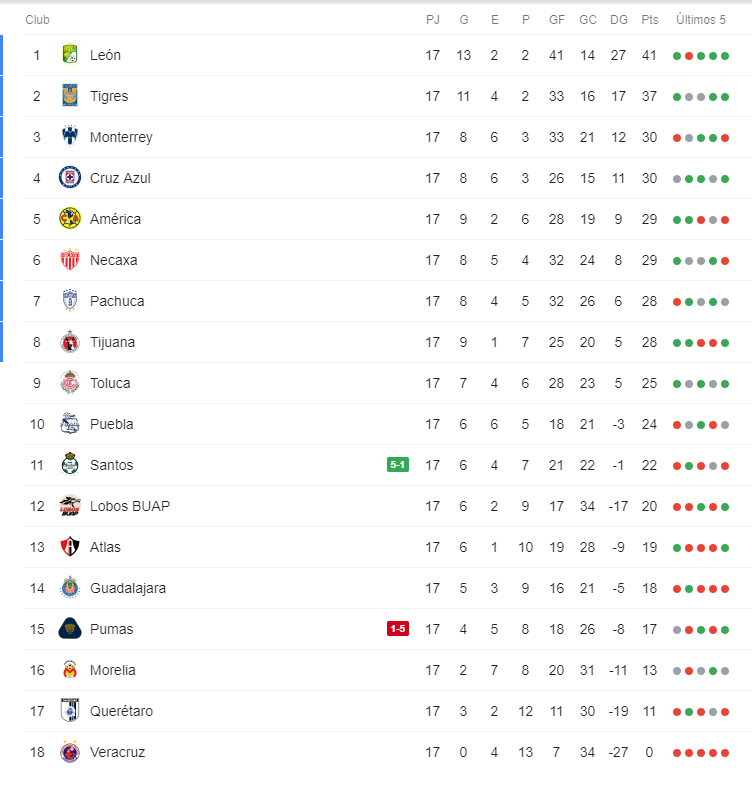Click the red 1-5 score badge for Pumas
The image size is (752, 798).
(398, 629)
